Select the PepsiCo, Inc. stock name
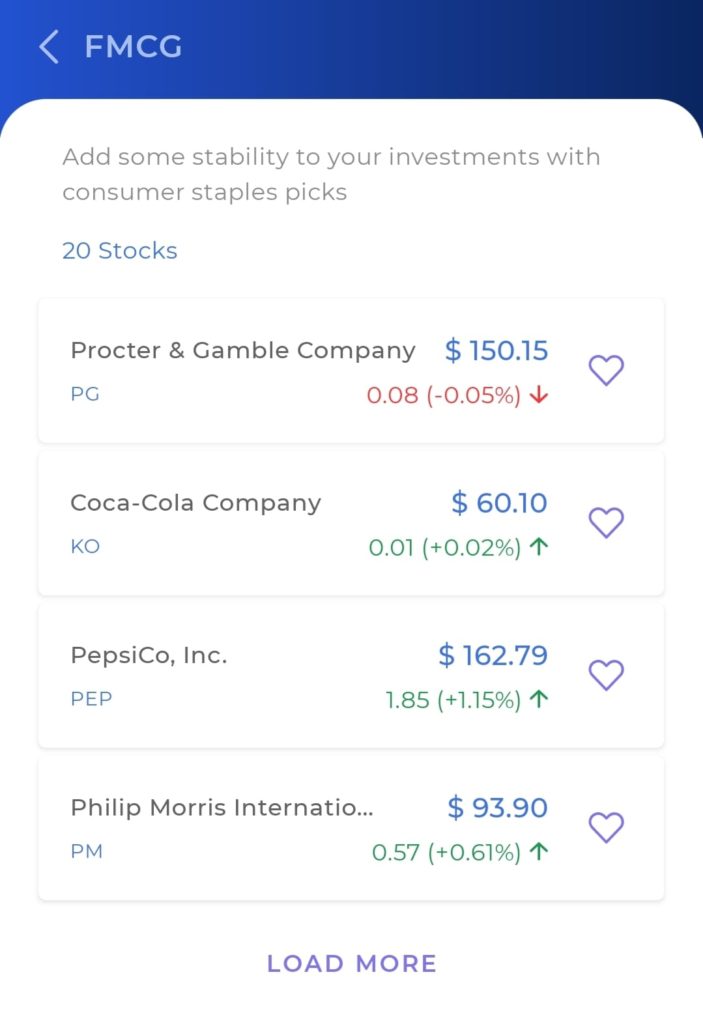The image size is (703, 1024). (149, 655)
